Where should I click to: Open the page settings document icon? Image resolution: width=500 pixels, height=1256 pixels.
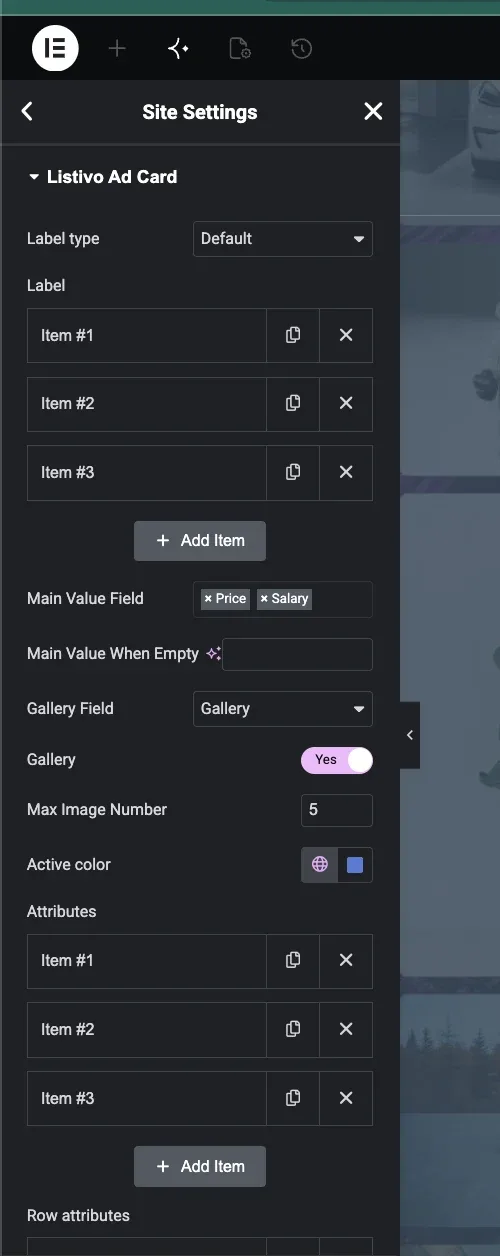pyautogui.click(x=240, y=48)
